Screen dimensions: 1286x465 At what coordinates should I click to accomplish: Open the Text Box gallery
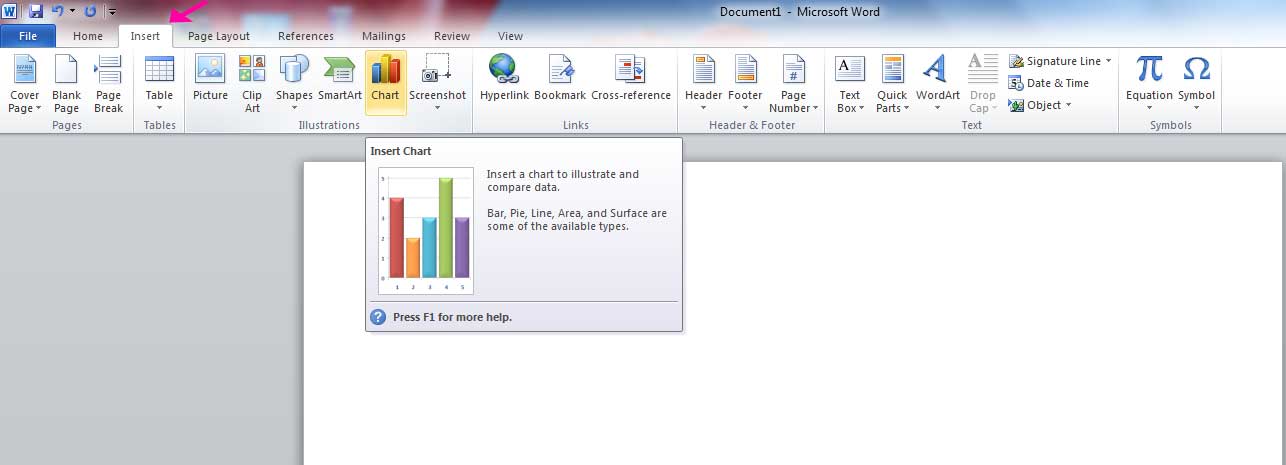(x=849, y=84)
